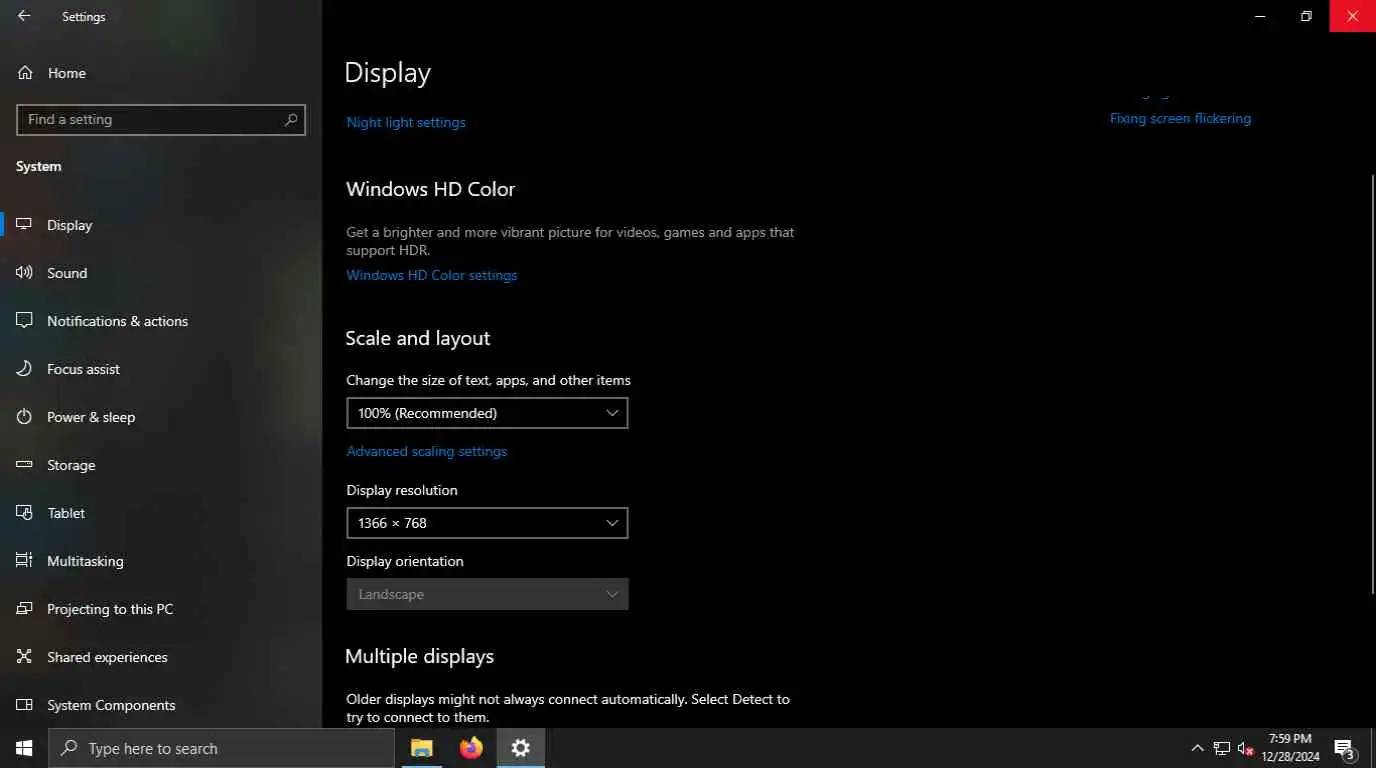Image resolution: width=1376 pixels, height=768 pixels.
Task: Click the back arrow in Settings
Action: pos(24,16)
